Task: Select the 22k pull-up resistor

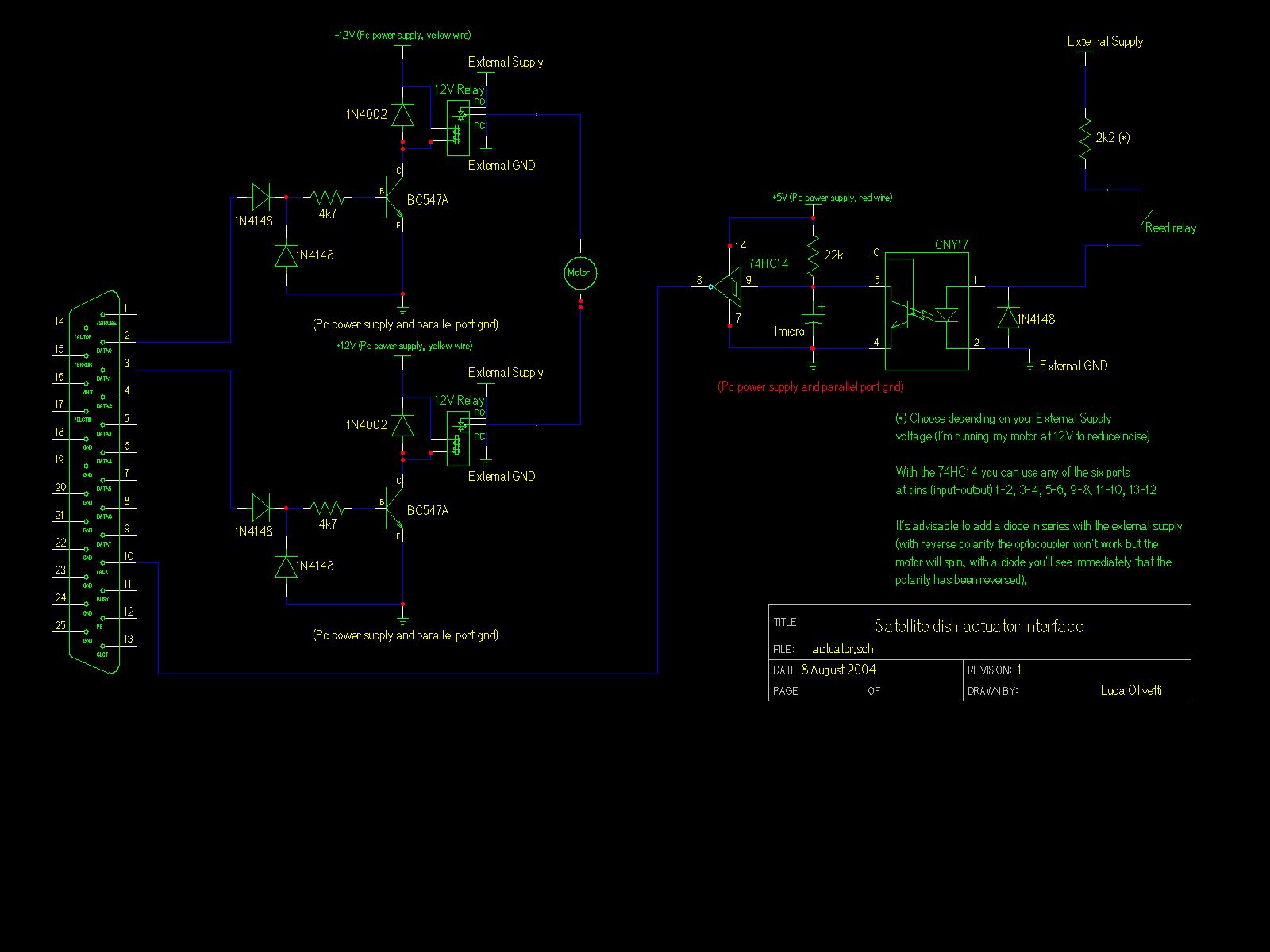Action: [x=813, y=254]
